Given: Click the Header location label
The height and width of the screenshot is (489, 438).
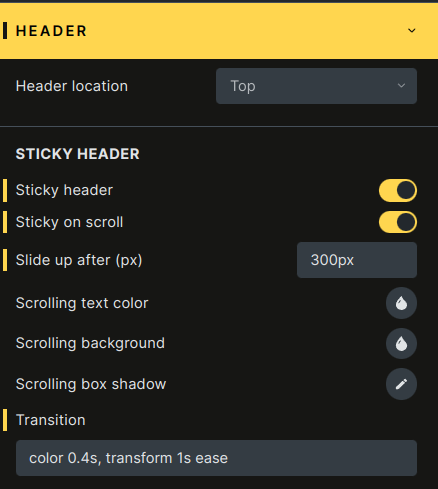Looking at the screenshot, I should tap(72, 86).
